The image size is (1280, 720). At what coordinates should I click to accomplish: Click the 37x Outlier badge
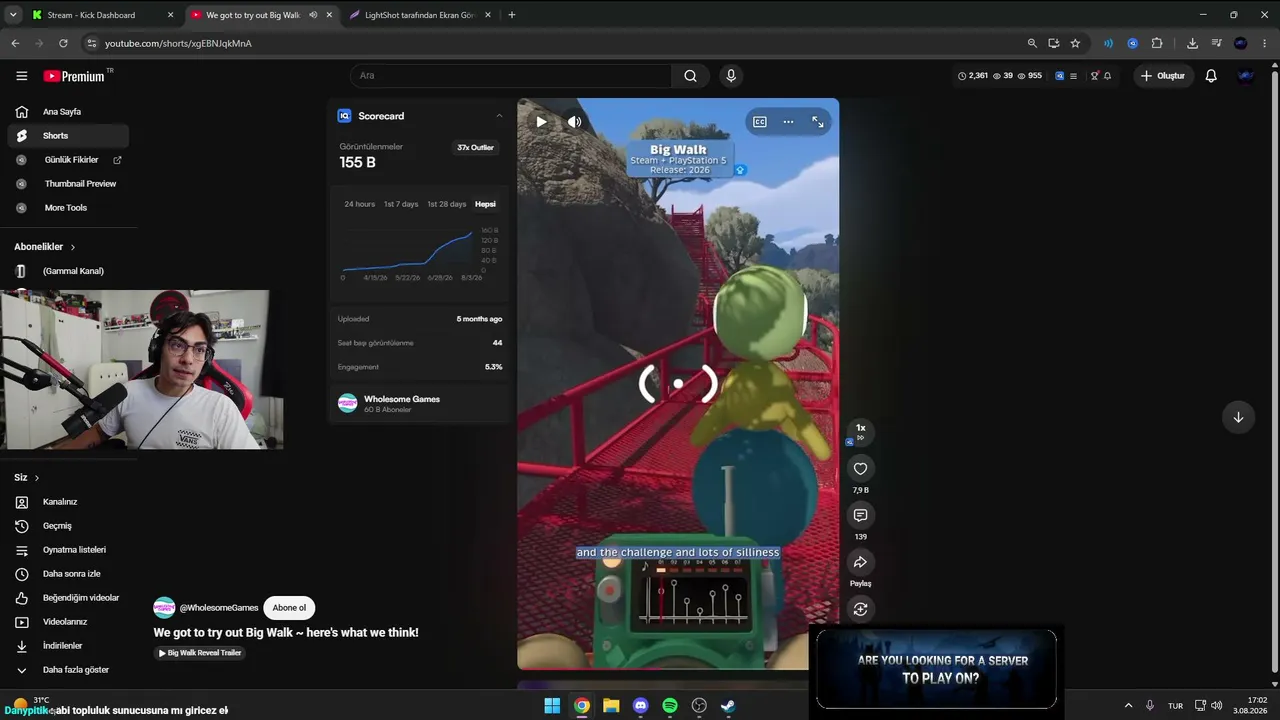[476, 148]
